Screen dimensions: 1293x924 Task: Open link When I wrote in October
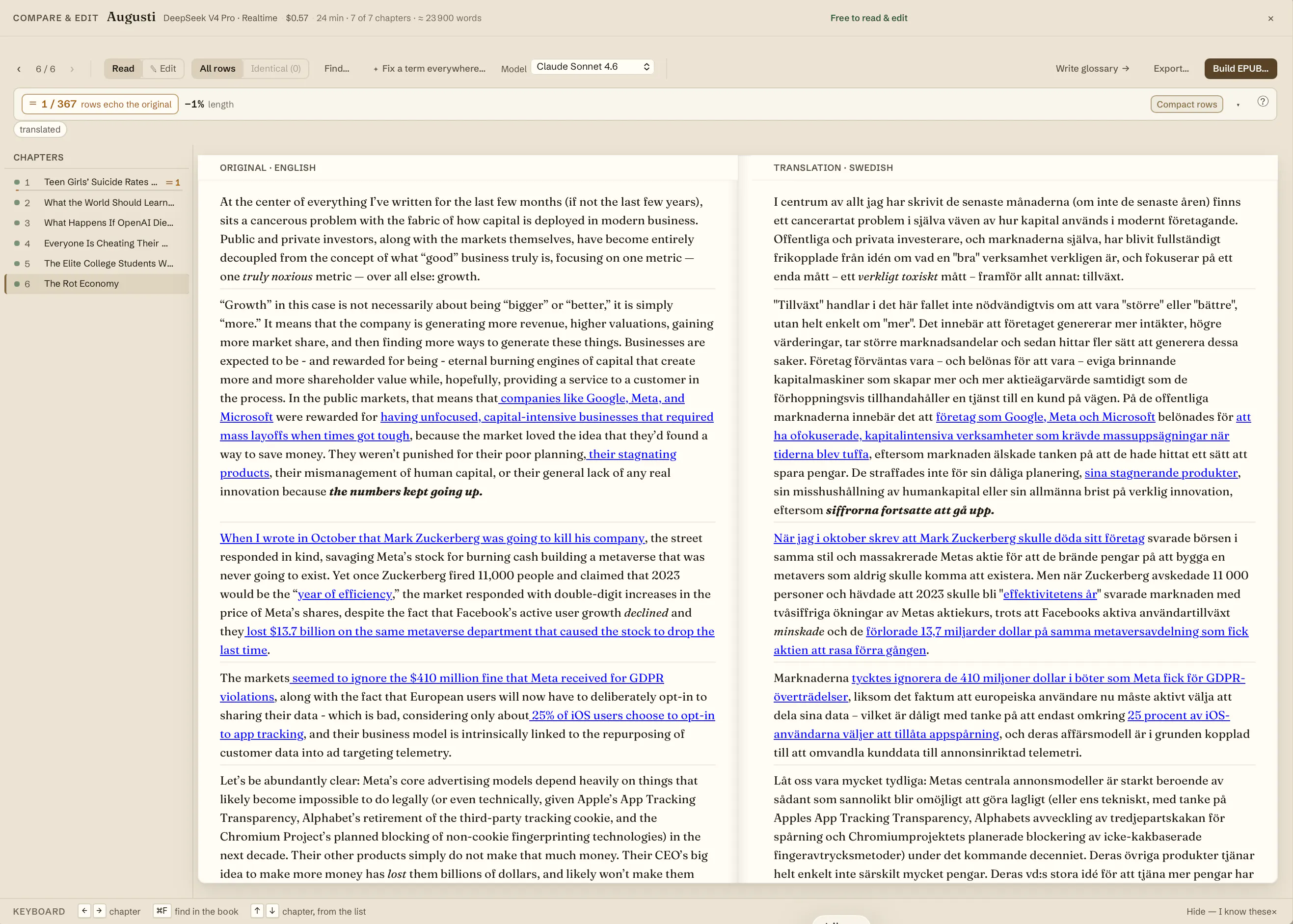point(432,538)
